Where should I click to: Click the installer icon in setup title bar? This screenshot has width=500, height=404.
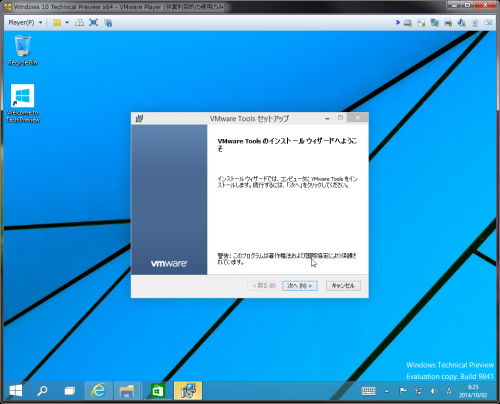[x=139, y=118]
